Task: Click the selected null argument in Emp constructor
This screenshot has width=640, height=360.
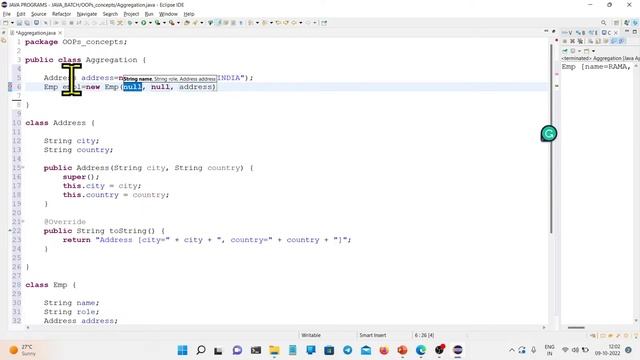Action: pos(133,87)
